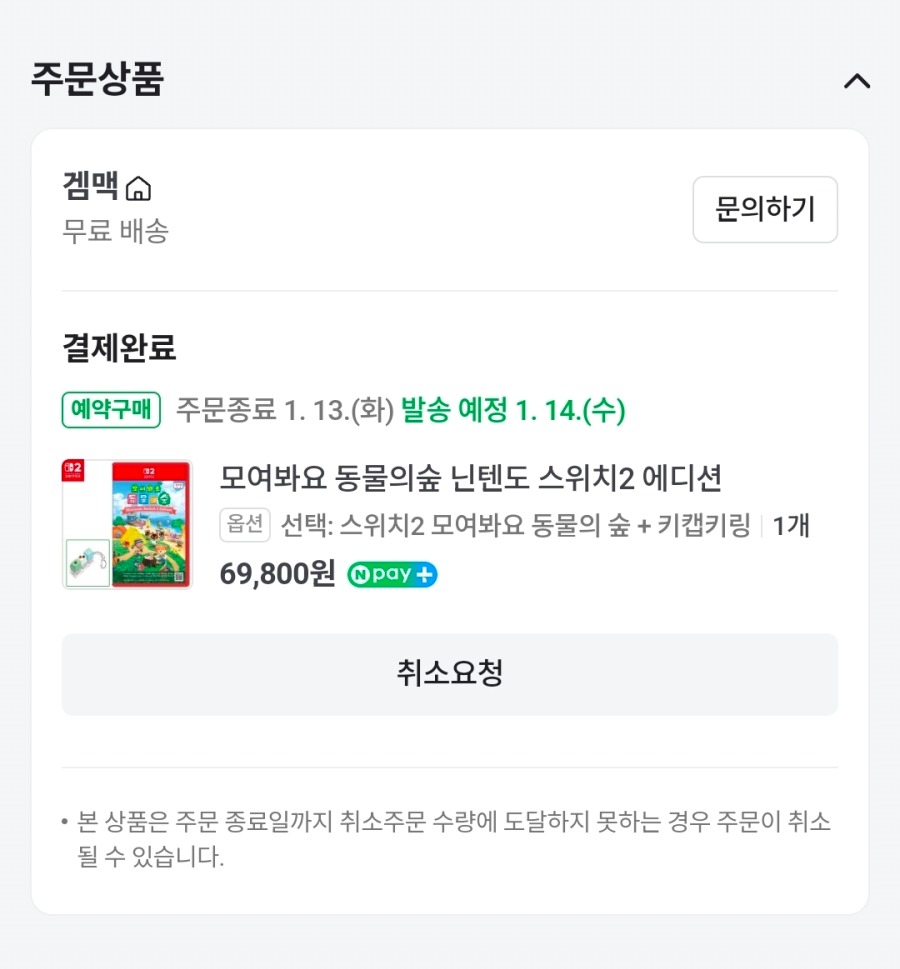This screenshot has height=969, width=900.
Task: Click the 옵션 label badge
Action: pos(245,526)
